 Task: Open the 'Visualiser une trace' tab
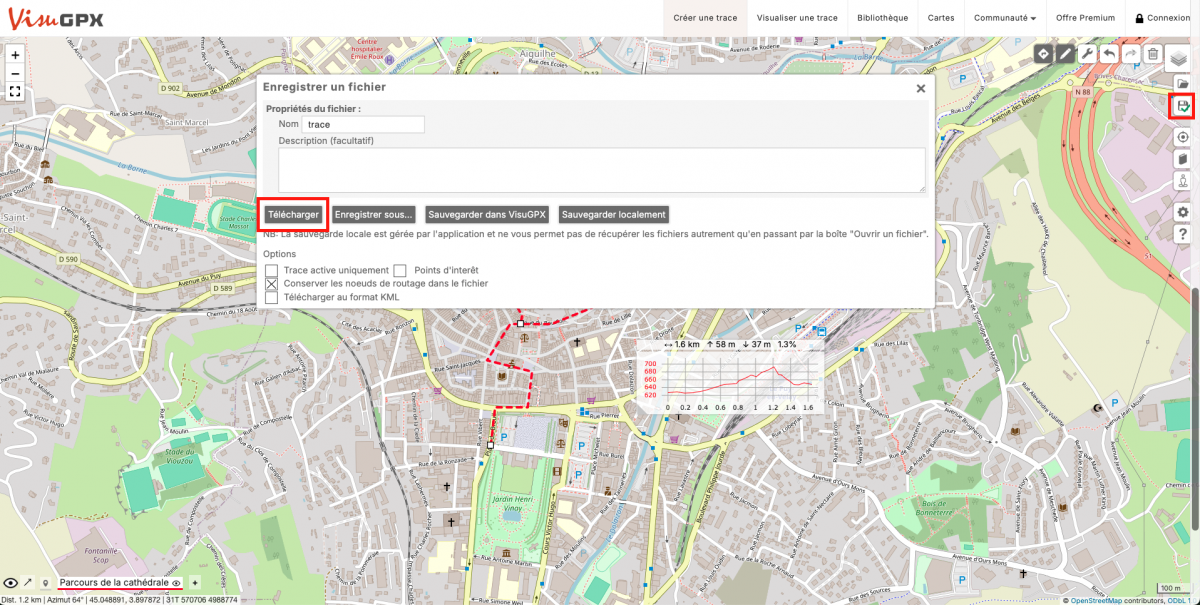pyautogui.click(x=797, y=18)
